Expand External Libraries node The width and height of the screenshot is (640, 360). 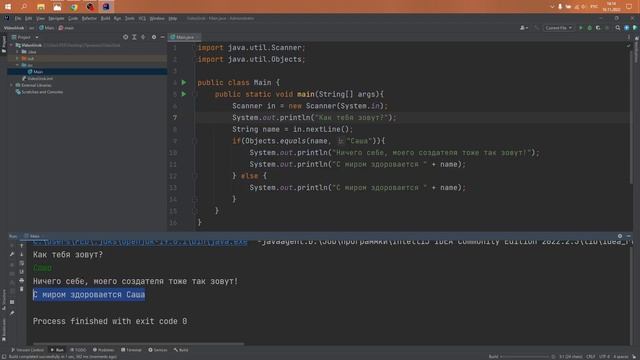[x=12, y=85]
